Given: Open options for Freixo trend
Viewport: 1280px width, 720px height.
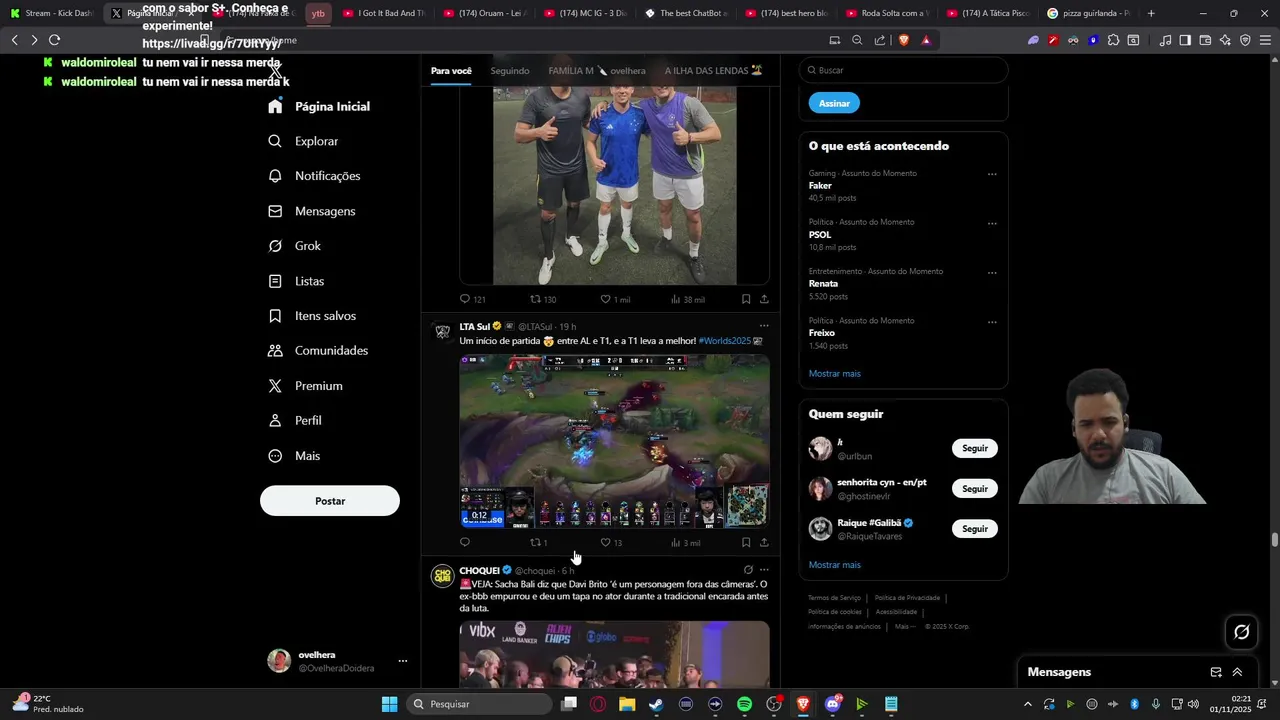Looking at the screenshot, I should 992,322.
